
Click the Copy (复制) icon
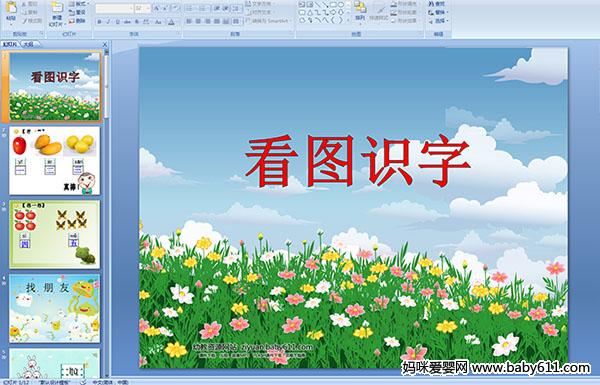tap(24, 13)
